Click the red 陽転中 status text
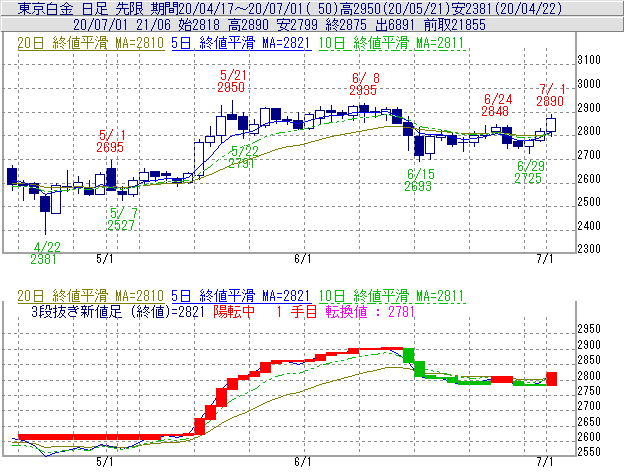This screenshot has height=474, width=624. pos(234,312)
